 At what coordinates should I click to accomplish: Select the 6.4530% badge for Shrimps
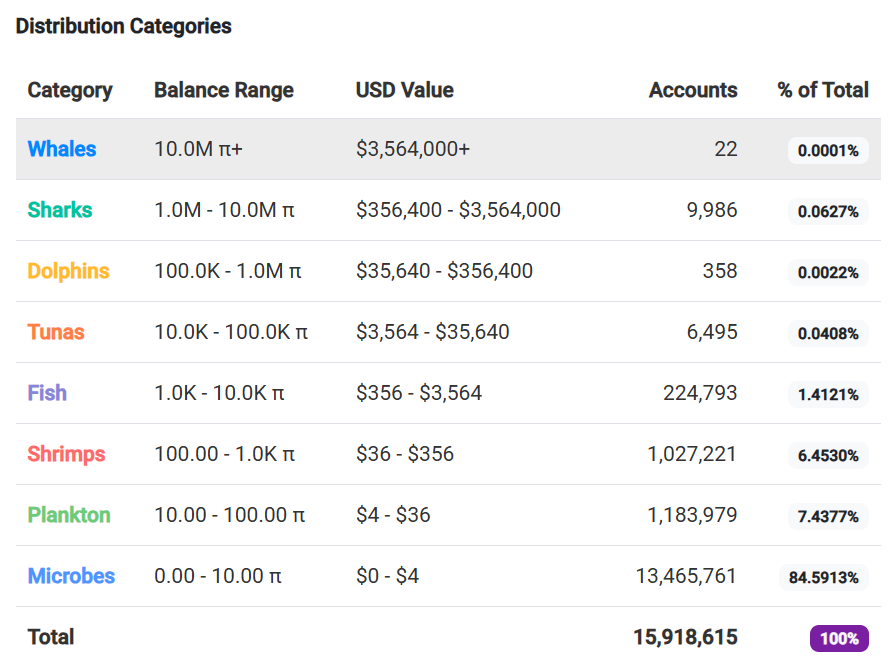click(828, 455)
